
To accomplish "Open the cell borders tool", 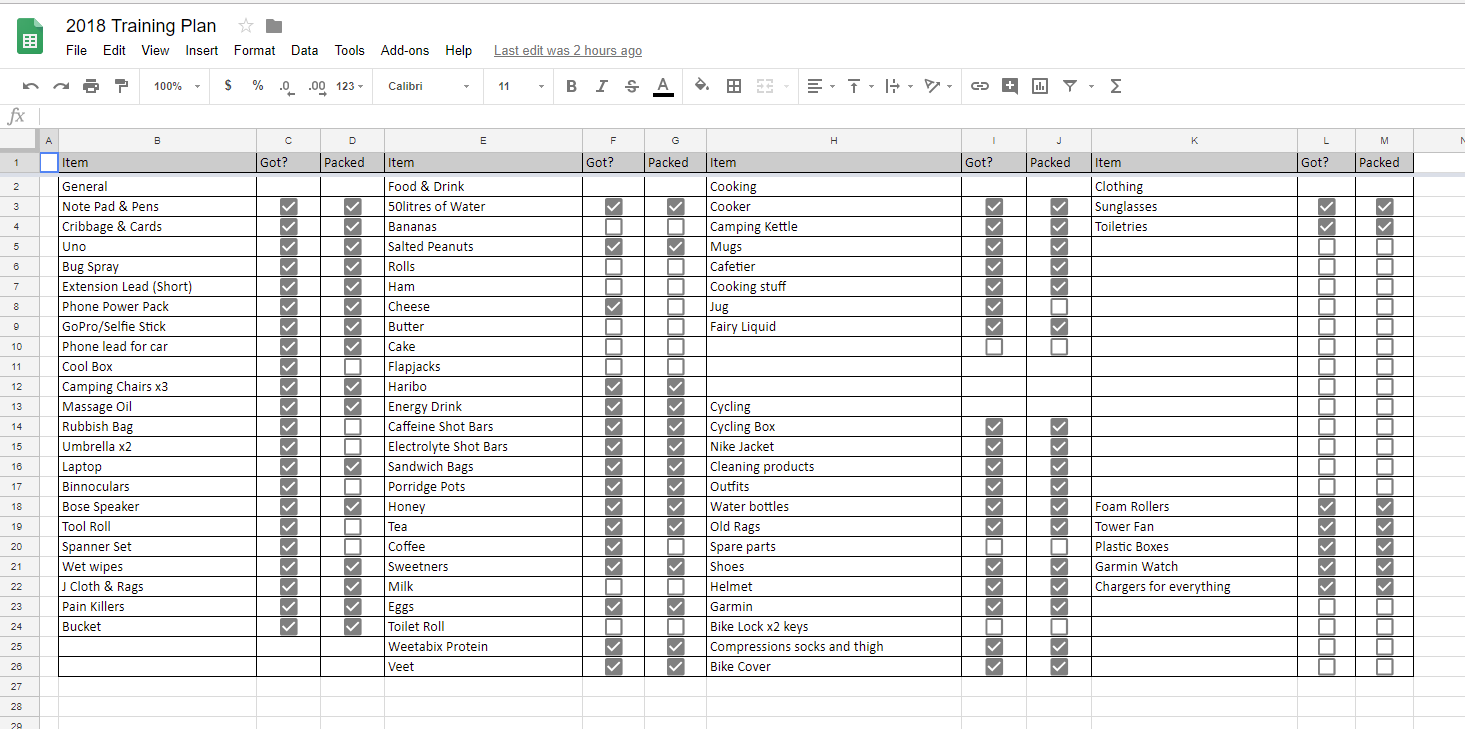I will [x=733, y=86].
